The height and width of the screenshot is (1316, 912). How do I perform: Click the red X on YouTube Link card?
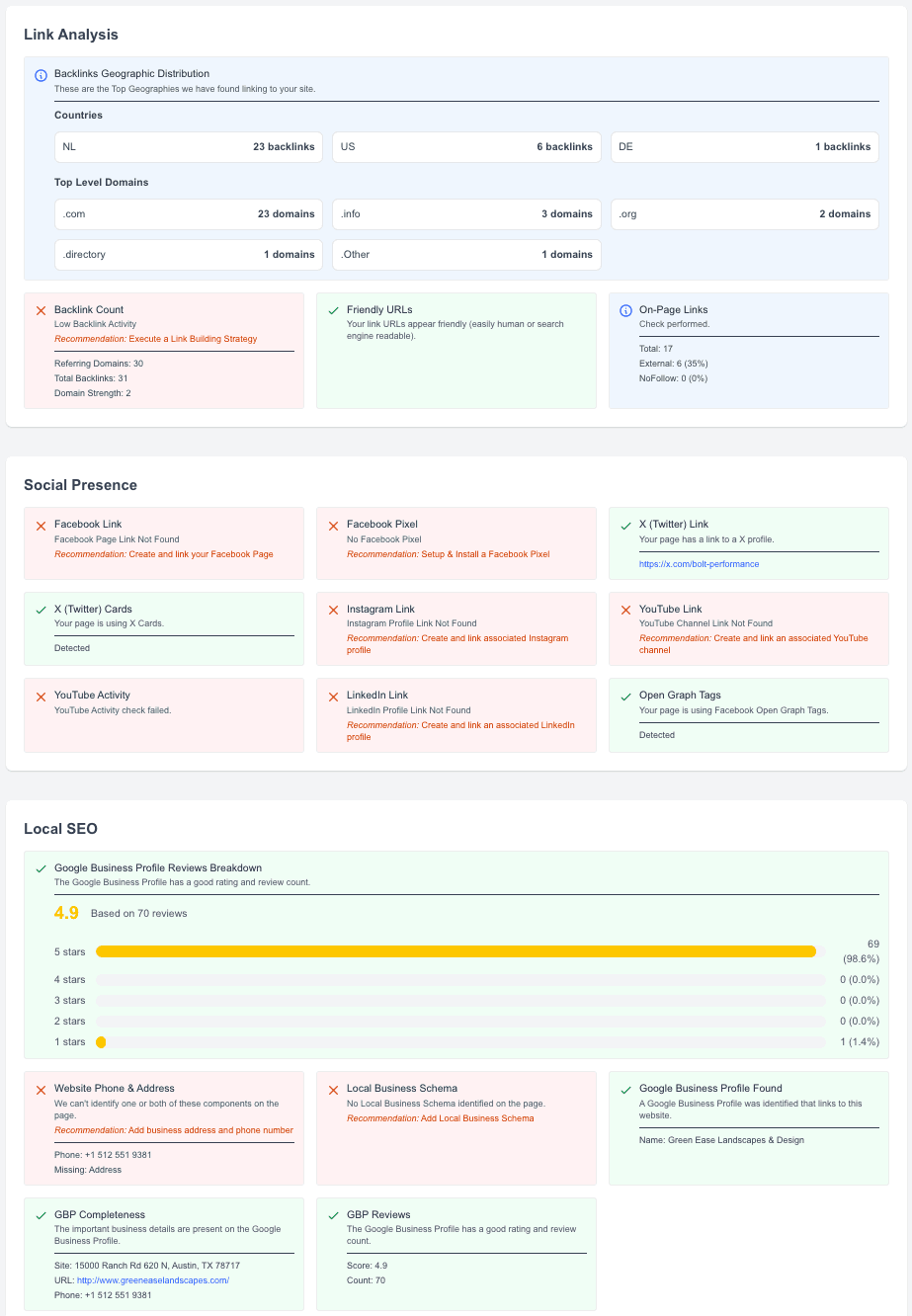click(x=624, y=610)
